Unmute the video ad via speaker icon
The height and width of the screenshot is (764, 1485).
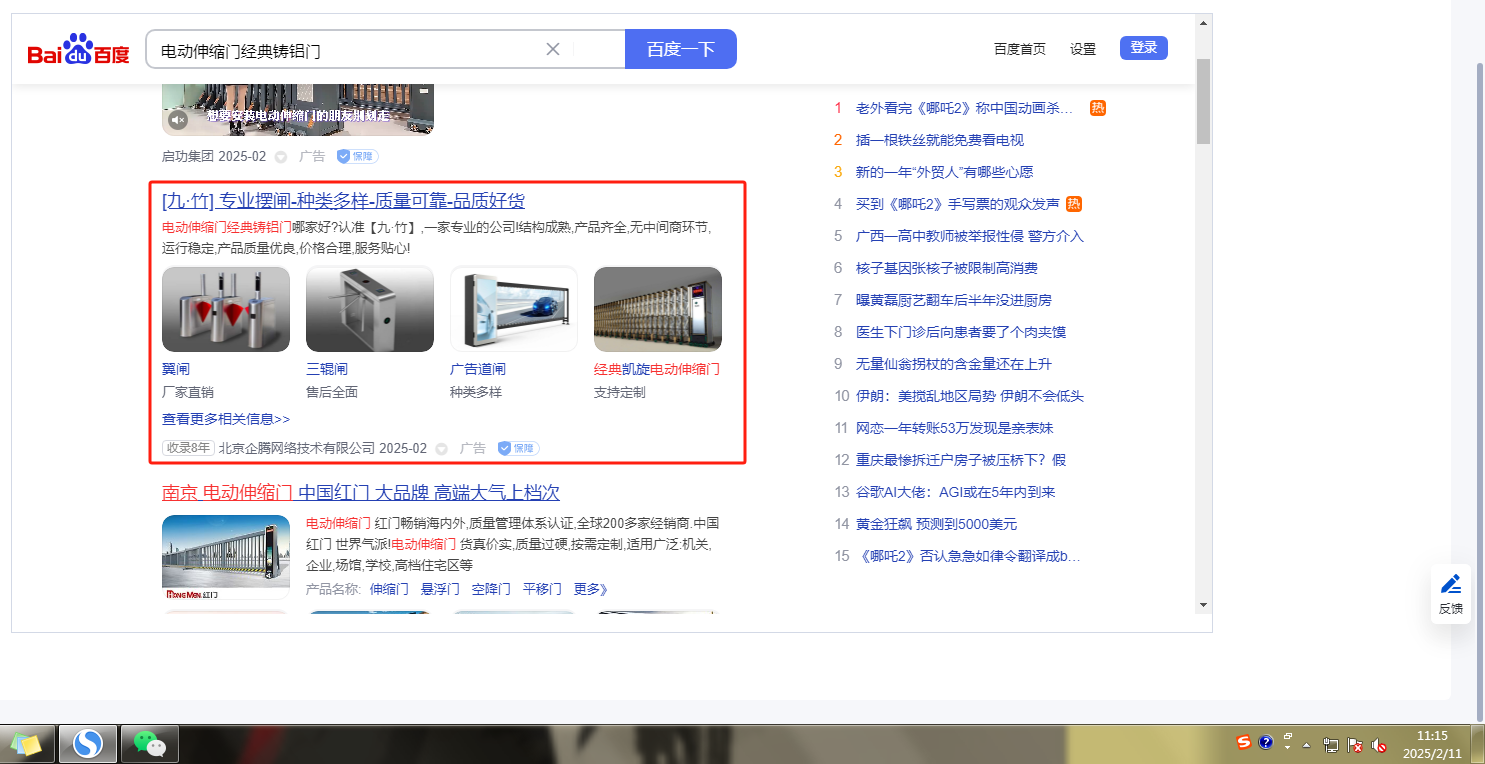(x=178, y=120)
